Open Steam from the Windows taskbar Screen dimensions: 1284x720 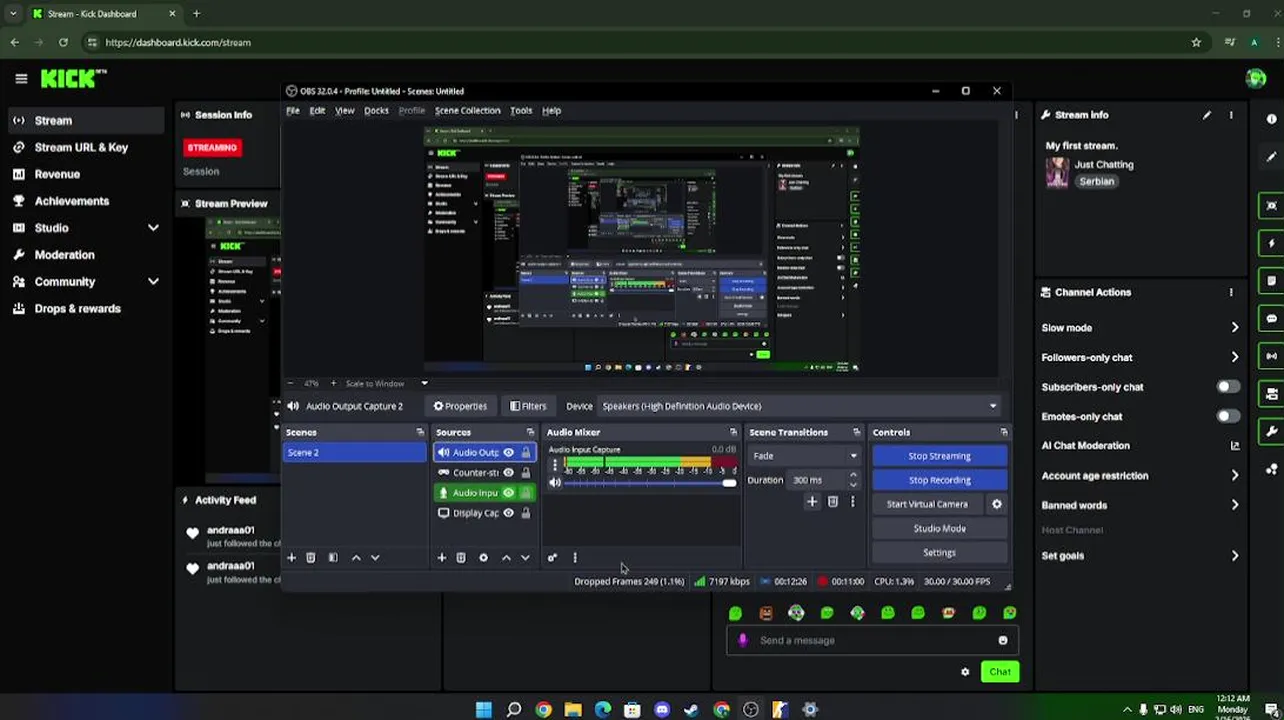pyautogui.click(x=691, y=710)
